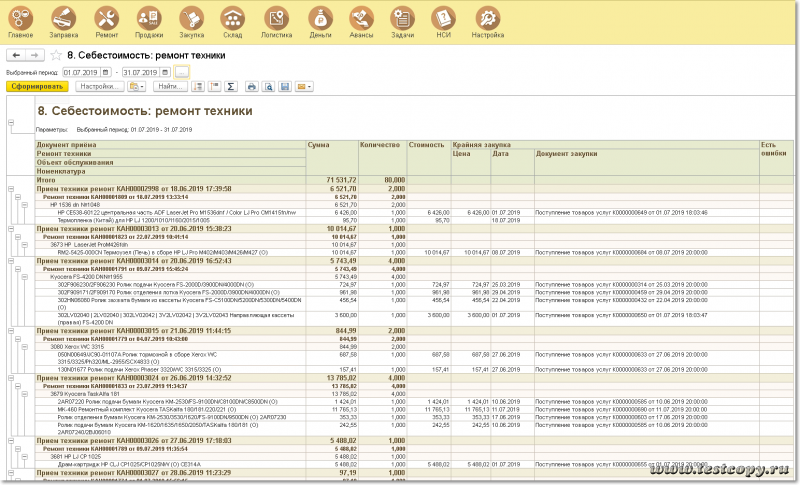
Task: Click the Сформировать button
Action: [37, 87]
